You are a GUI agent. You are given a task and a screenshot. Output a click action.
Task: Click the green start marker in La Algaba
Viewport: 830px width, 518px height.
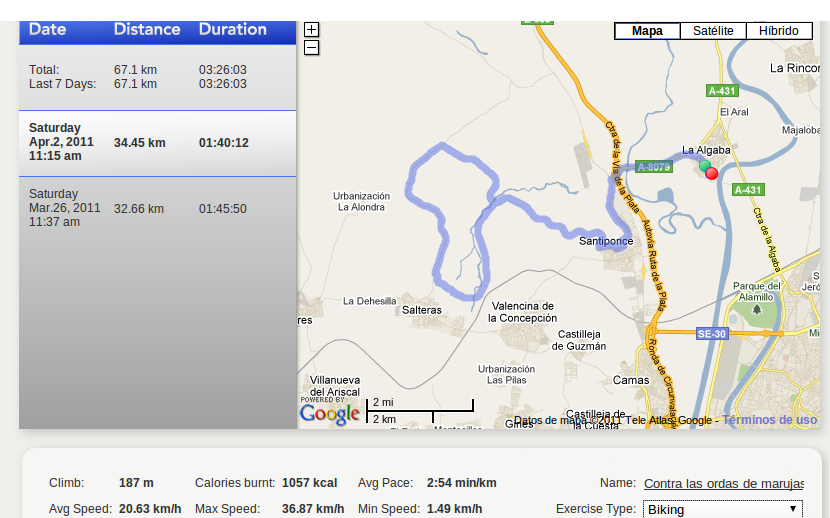(x=705, y=166)
